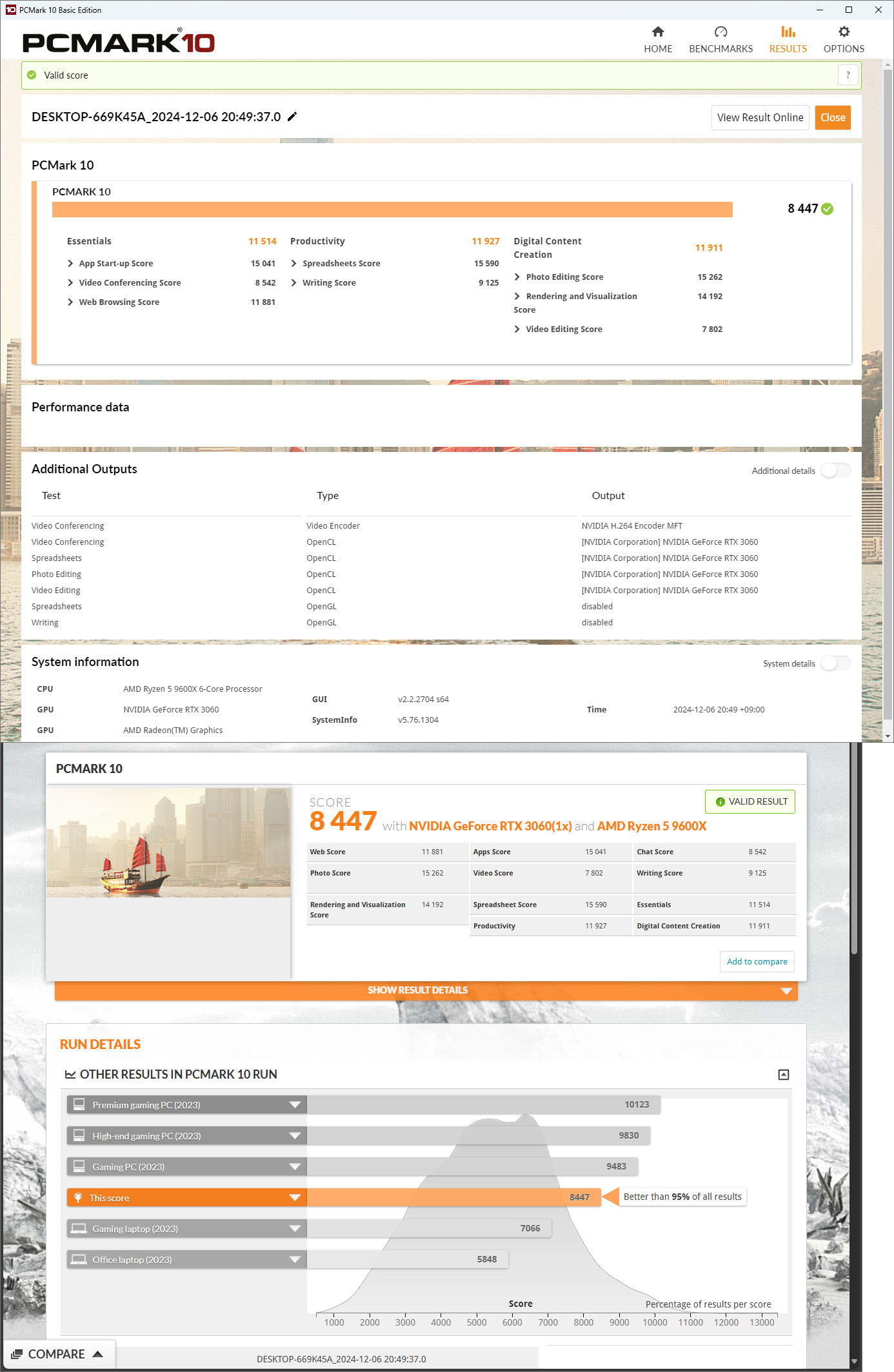
Task: Click the VALID RESULT badge
Action: pyautogui.click(x=750, y=801)
